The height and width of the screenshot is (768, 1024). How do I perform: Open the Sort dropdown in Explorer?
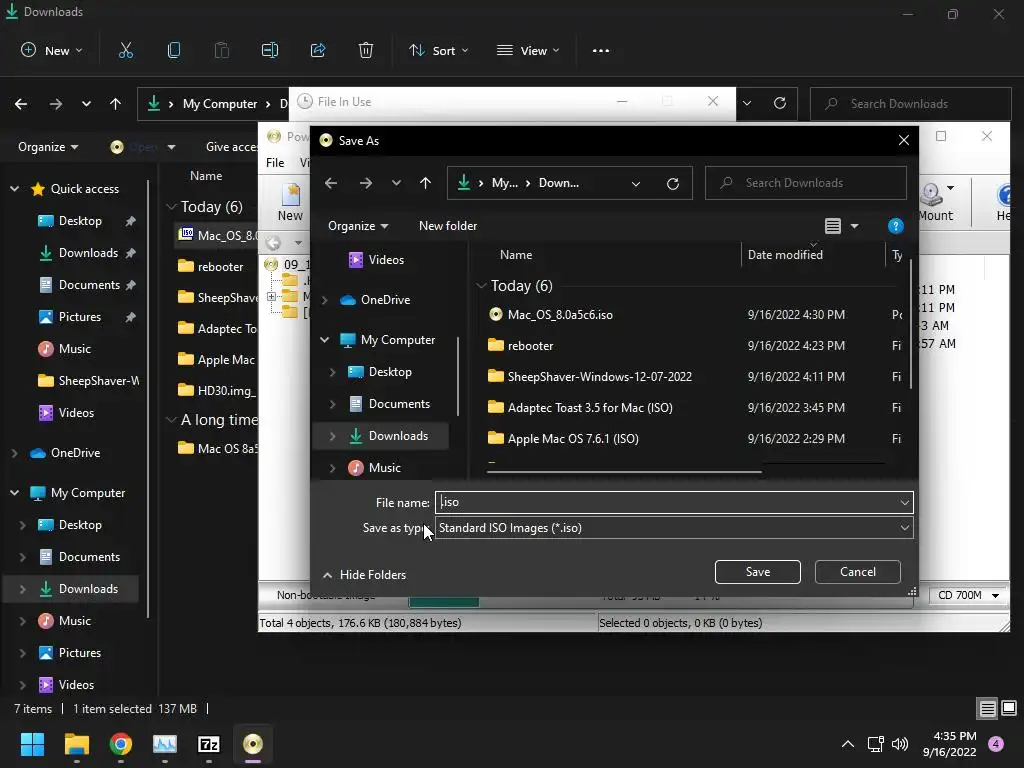[x=438, y=50]
